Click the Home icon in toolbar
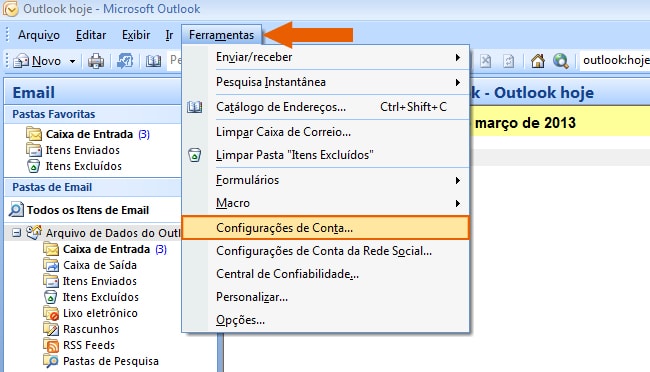The height and width of the screenshot is (372, 650). point(538,61)
